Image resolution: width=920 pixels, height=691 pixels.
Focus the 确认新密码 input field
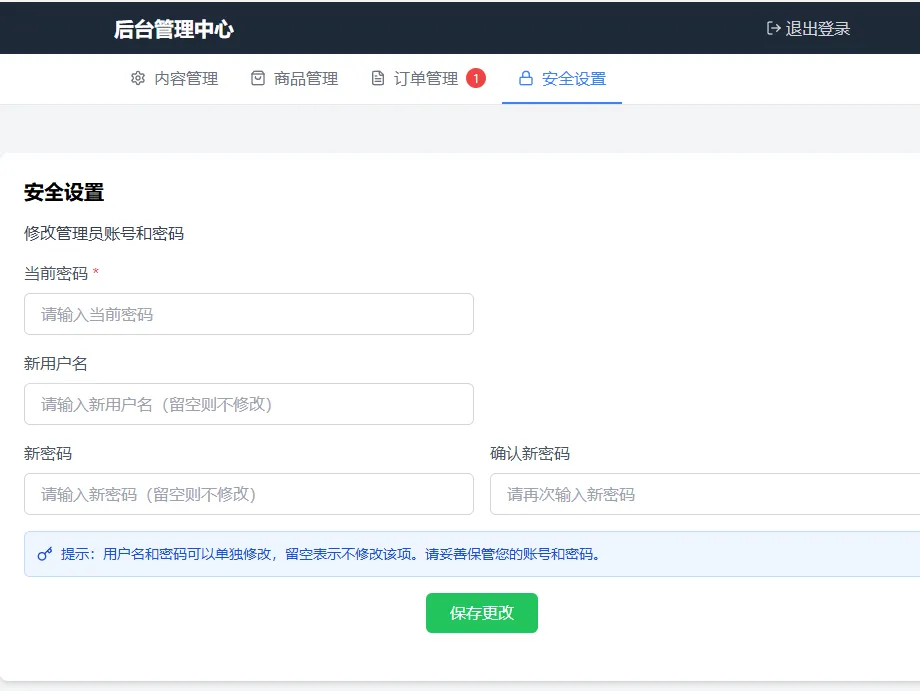(x=700, y=493)
